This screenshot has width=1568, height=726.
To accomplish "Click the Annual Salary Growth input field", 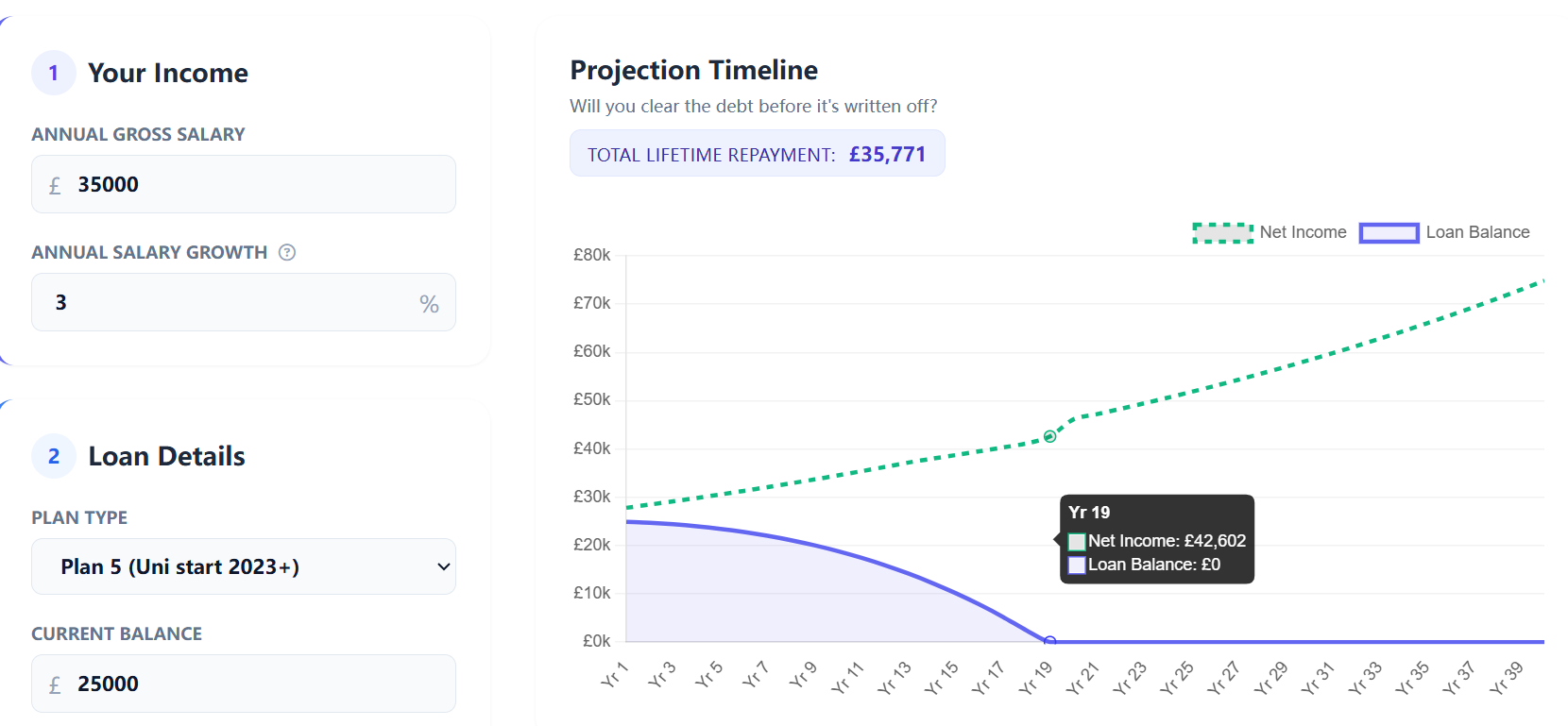I will pos(227,302).
